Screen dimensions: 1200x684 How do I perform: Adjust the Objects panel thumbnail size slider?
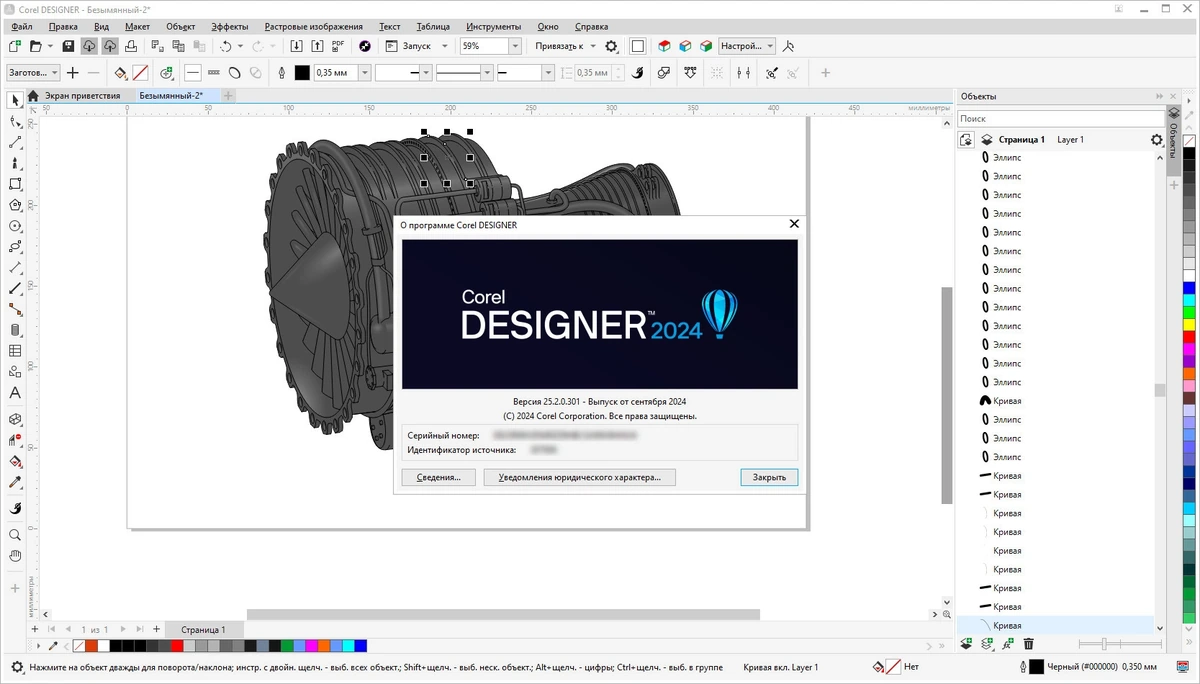click(1105, 644)
